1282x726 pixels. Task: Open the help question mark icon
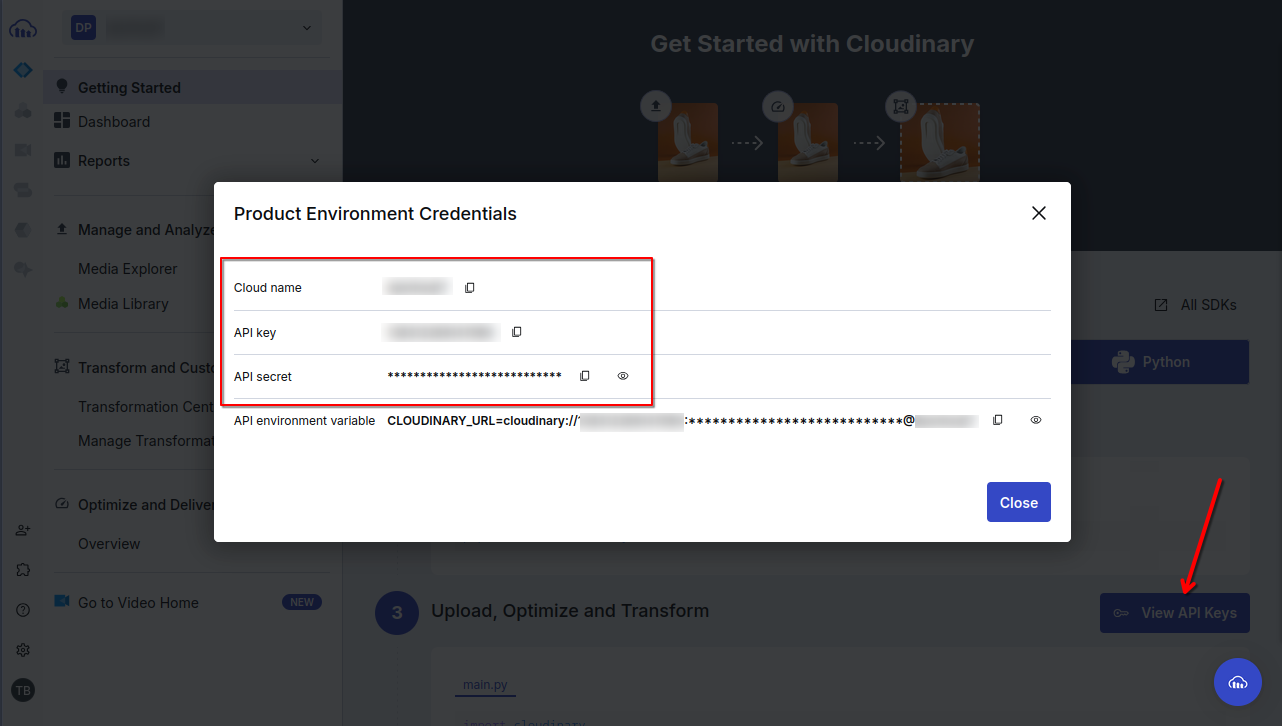[x=23, y=610]
